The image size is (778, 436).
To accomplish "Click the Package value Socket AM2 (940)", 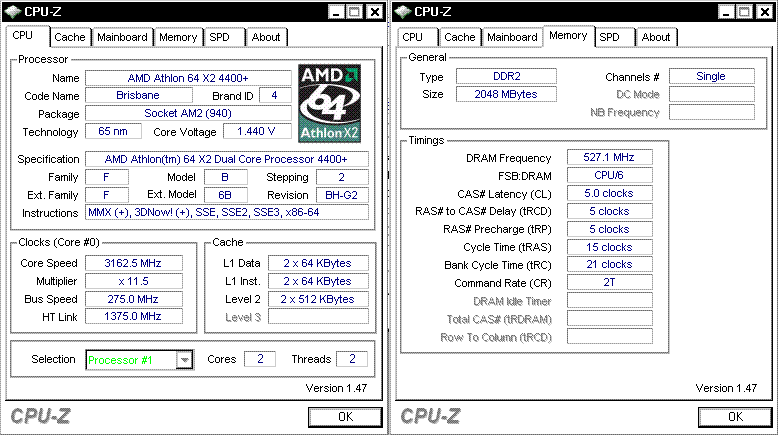I will (188, 113).
